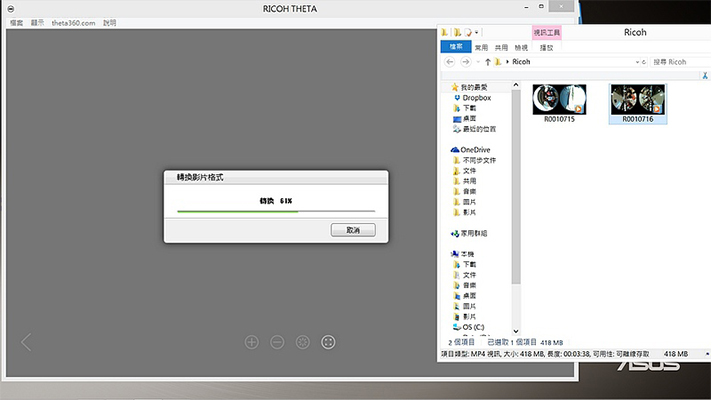Open the theta360.com menu item
The image size is (720, 400).
[x=73, y=23]
